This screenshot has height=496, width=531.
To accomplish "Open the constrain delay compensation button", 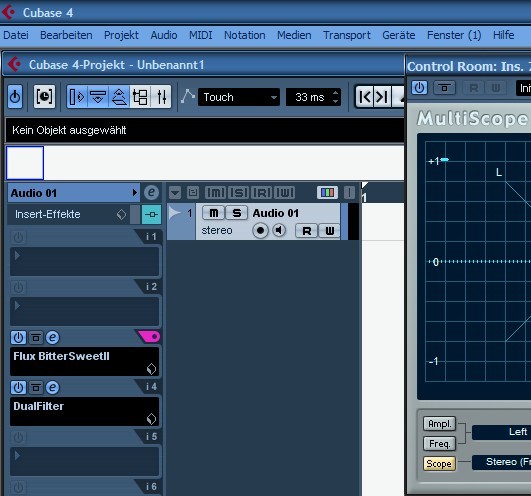I will click(44, 97).
